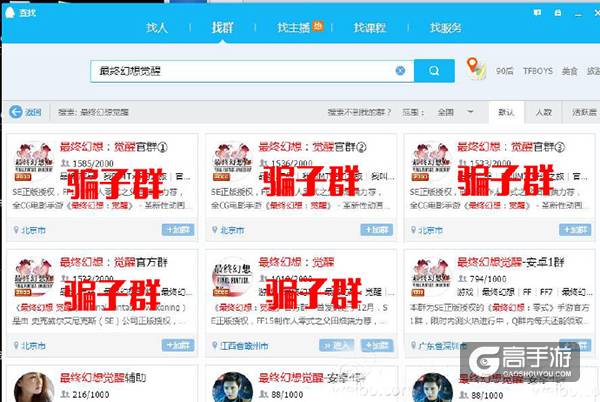
Task: Click the 90后 hot search link
Action: pos(505,72)
